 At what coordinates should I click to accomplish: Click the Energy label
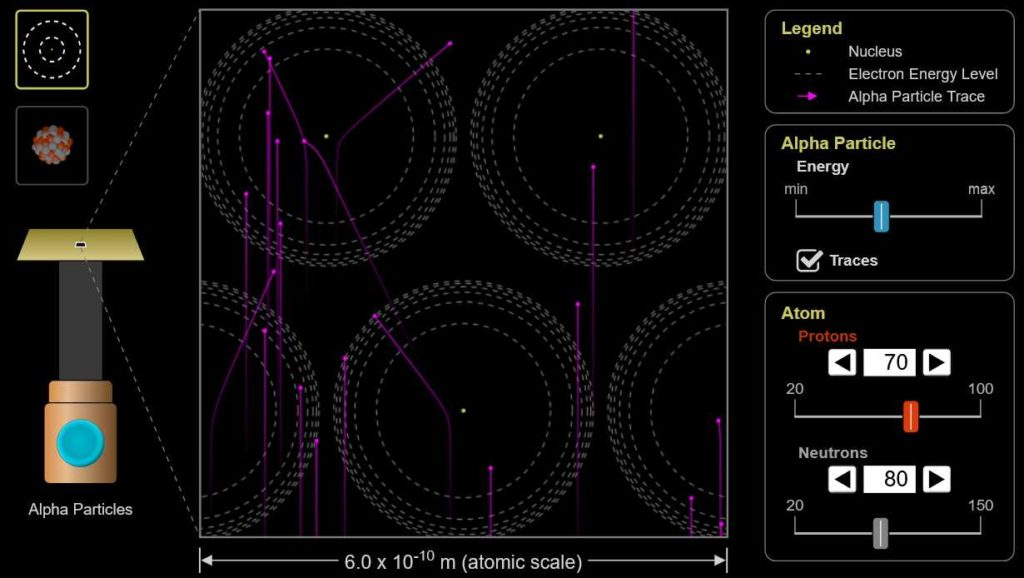tap(822, 166)
